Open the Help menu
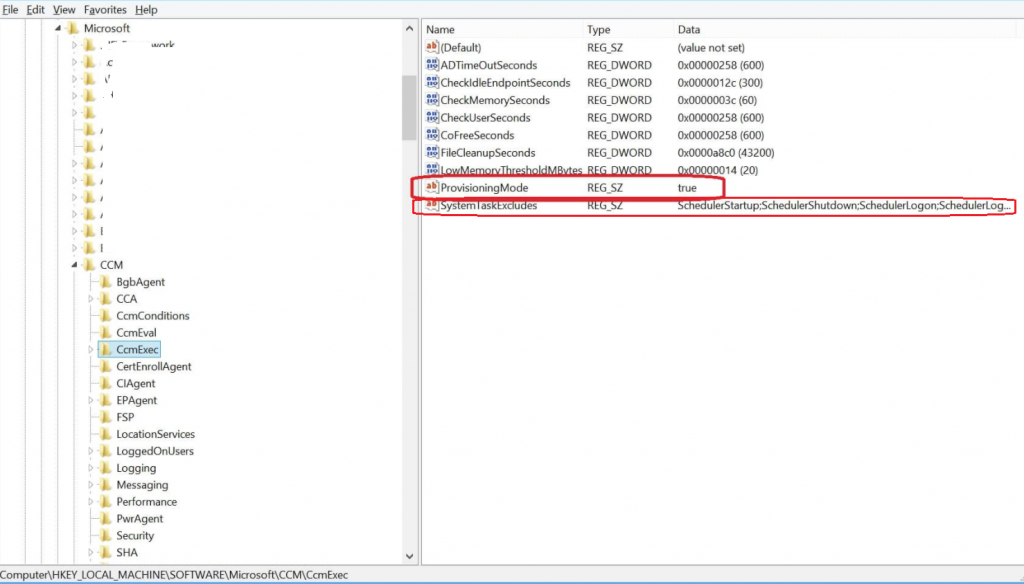Viewport: 1024px width, 584px height. click(146, 9)
